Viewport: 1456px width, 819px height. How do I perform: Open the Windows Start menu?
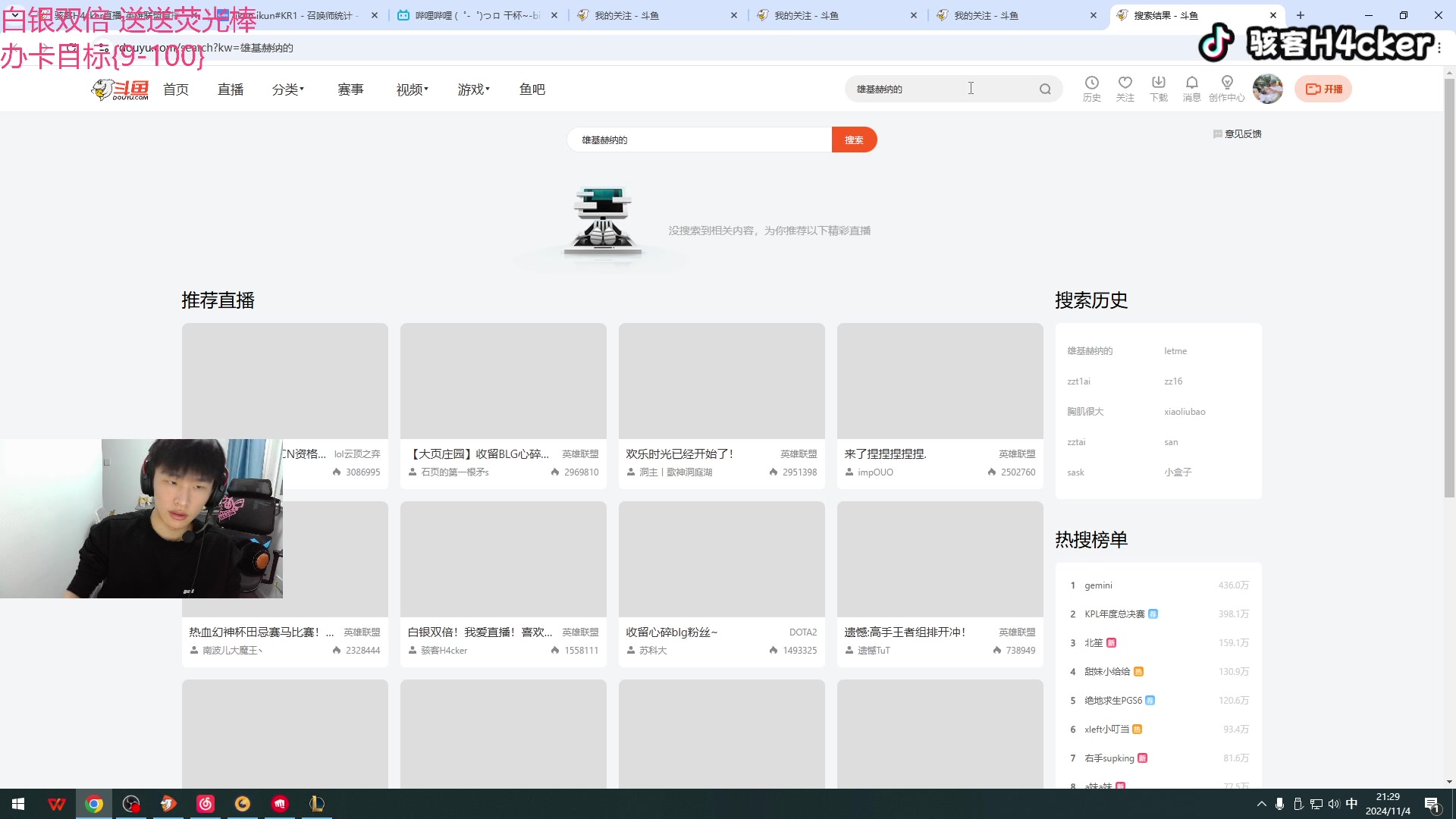click(x=18, y=804)
